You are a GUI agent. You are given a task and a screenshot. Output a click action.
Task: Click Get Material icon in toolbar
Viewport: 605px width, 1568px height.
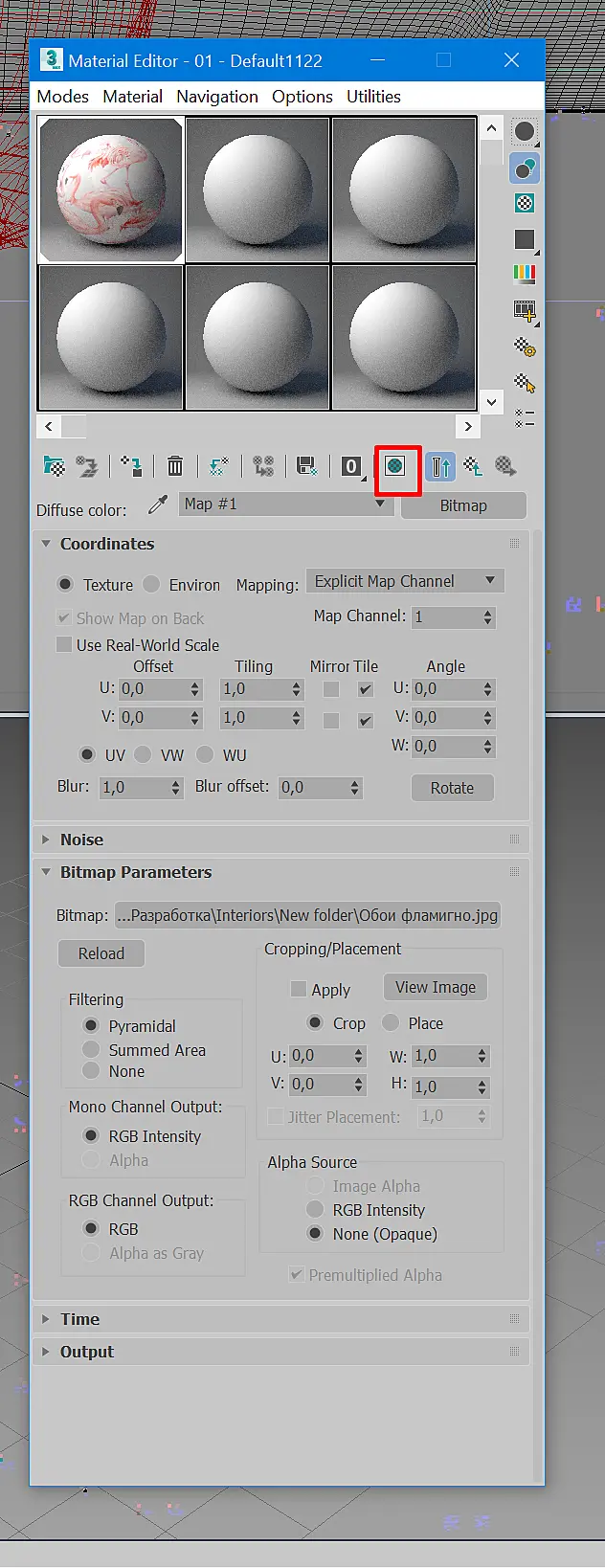tap(55, 466)
